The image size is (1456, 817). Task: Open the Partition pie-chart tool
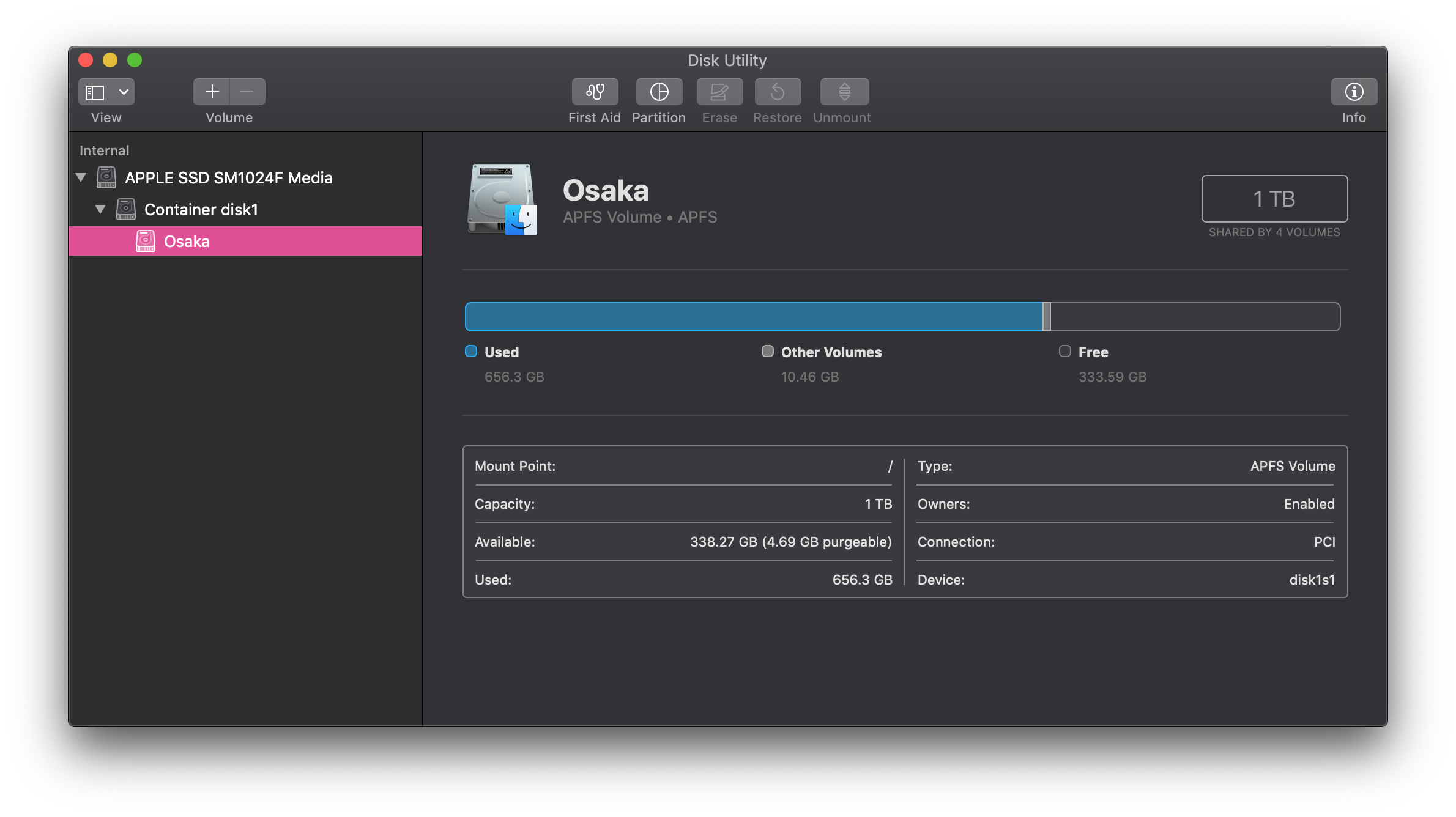(659, 92)
